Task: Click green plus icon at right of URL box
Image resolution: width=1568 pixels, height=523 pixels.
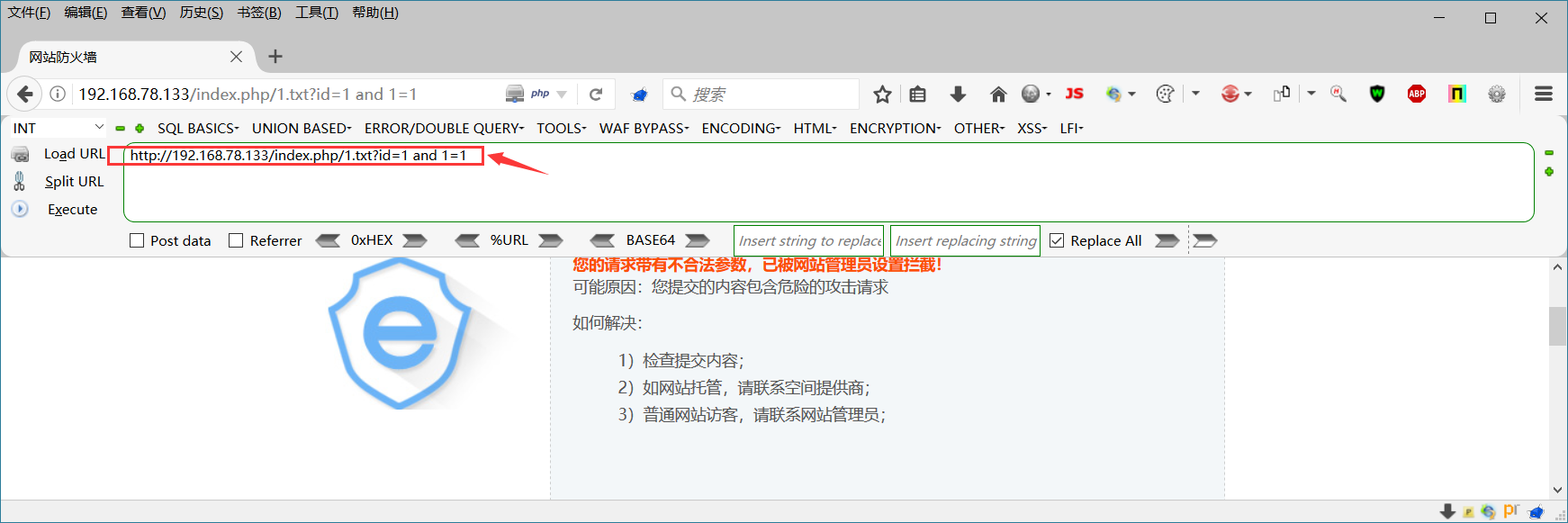Action: point(1549,172)
